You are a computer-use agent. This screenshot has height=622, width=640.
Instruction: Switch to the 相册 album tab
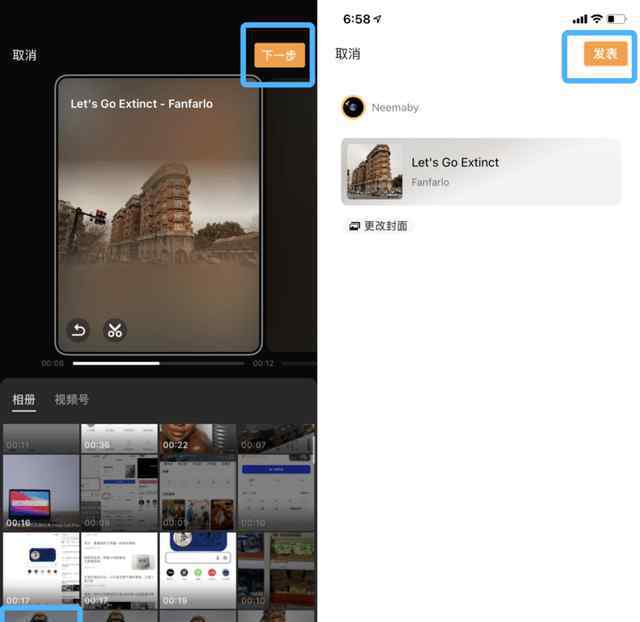click(24, 399)
